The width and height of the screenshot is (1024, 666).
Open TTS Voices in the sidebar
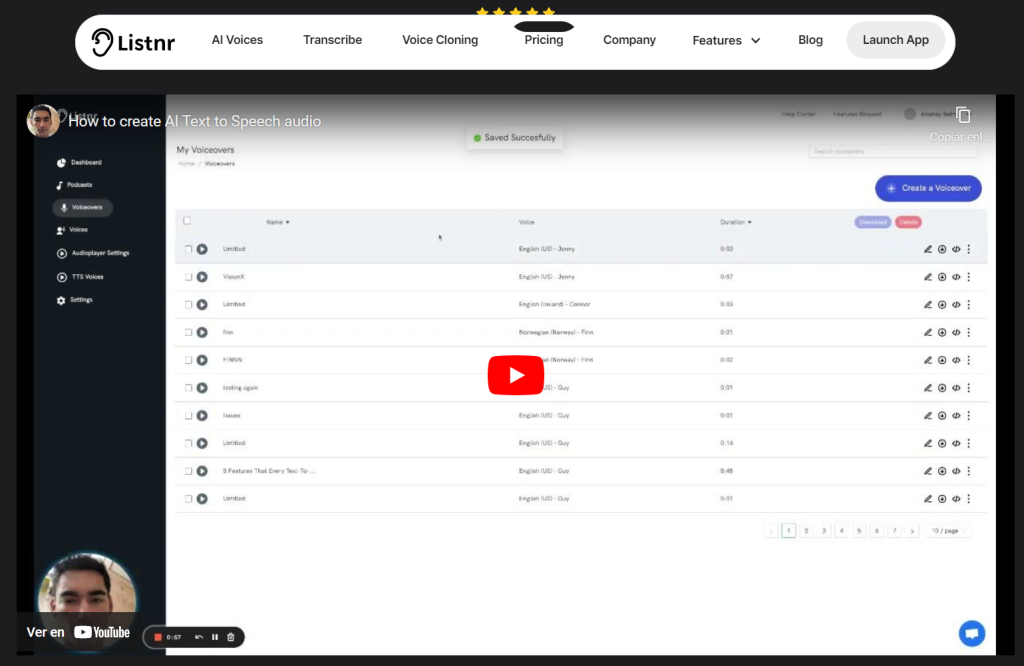pos(80,277)
